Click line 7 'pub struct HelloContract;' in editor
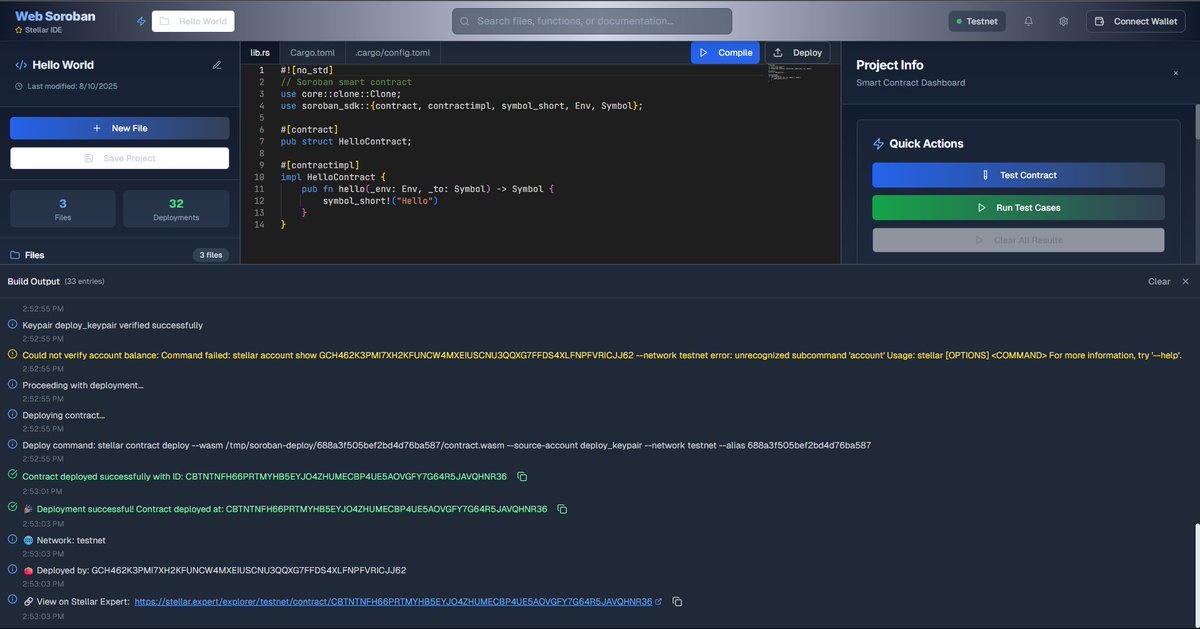Viewport: 1200px width, 629px height. click(346, 141)
